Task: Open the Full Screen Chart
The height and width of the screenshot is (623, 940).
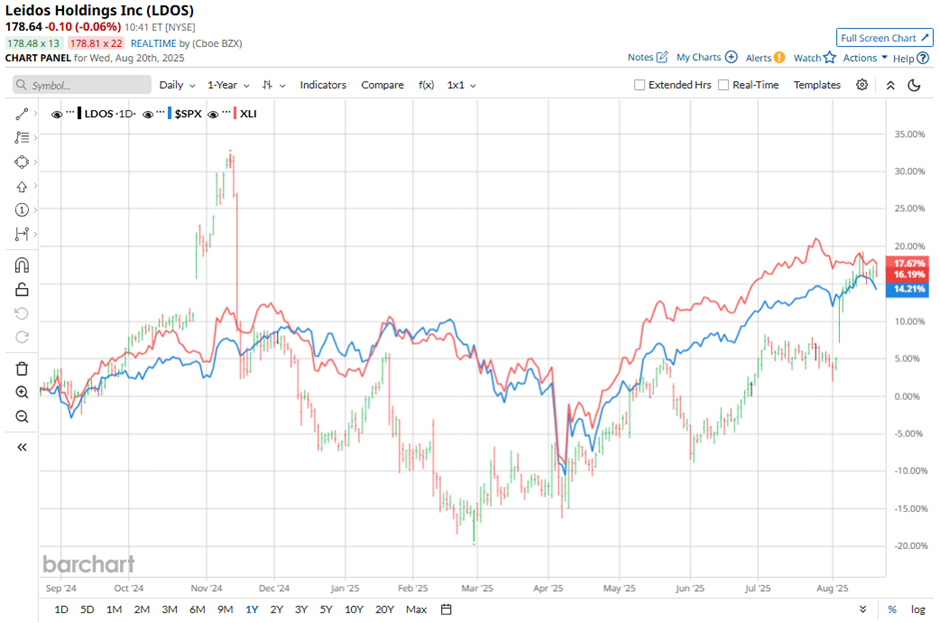Action: click(x=884, y=38)
